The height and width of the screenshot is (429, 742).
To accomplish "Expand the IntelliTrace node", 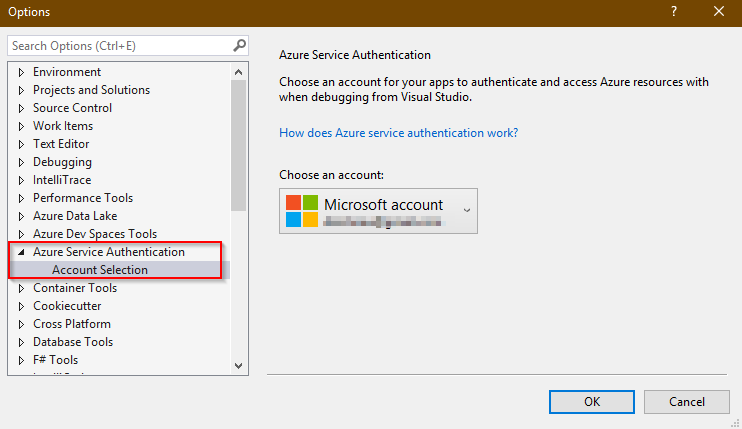I will (21, 180).
